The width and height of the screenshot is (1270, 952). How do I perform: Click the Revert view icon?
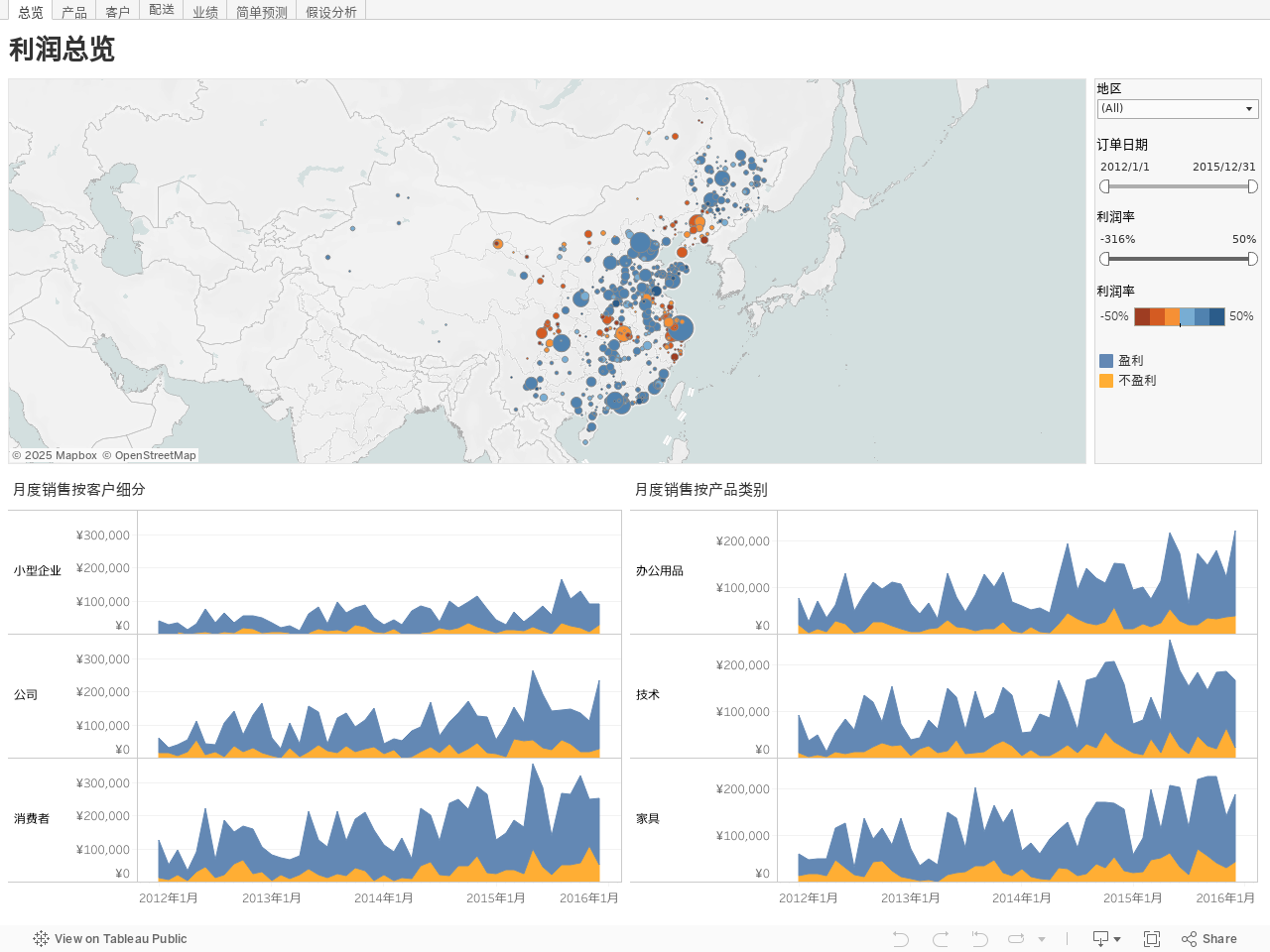tap(979, 938)
